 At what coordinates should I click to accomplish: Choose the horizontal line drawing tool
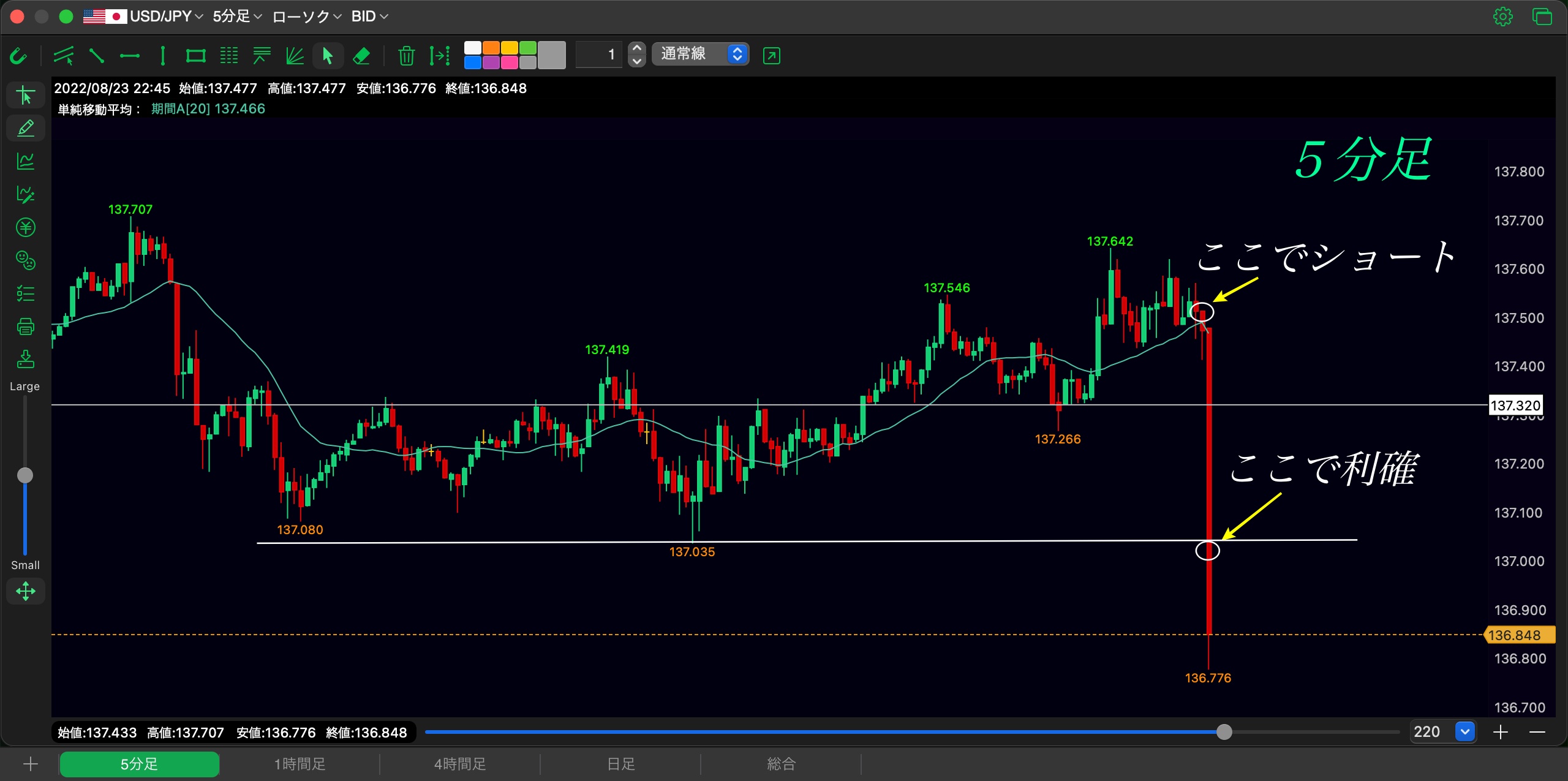129,56
